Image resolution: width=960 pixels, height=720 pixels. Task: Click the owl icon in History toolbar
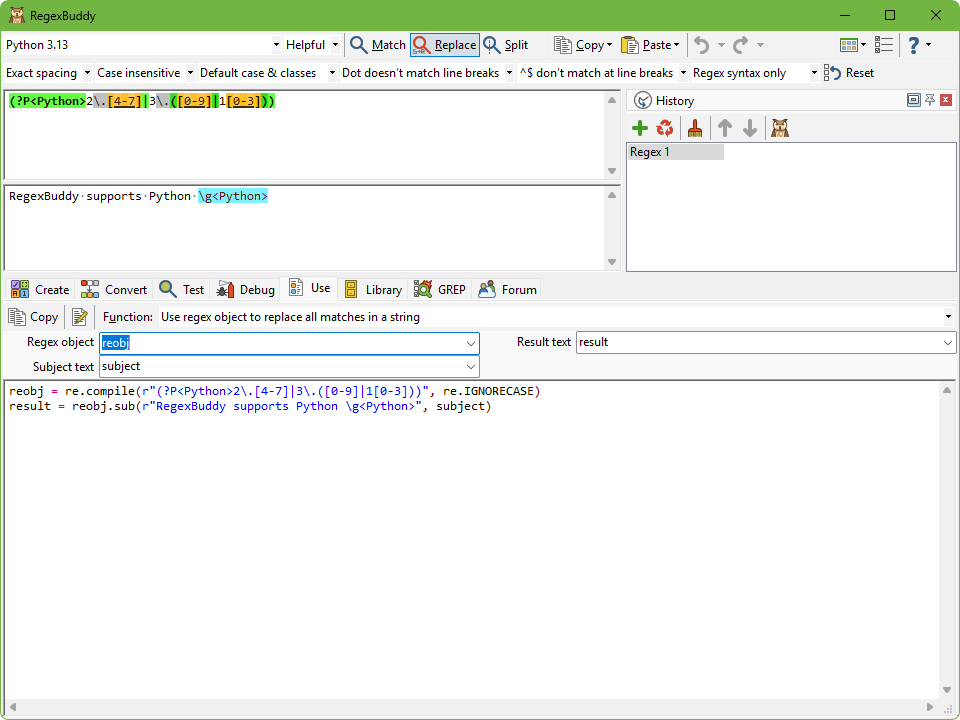(x=780, y=128)
